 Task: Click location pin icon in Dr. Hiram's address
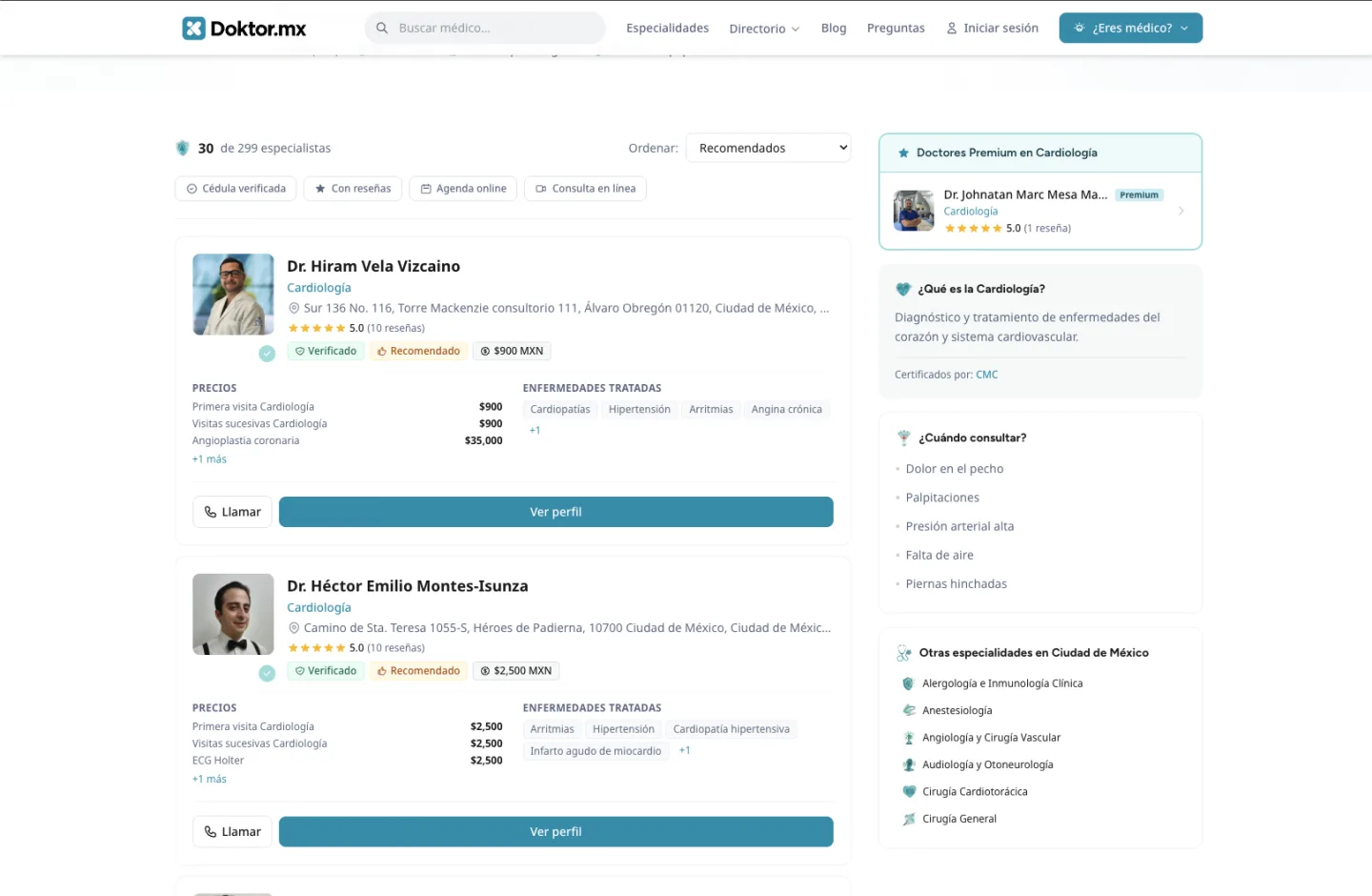coord(293,308)
